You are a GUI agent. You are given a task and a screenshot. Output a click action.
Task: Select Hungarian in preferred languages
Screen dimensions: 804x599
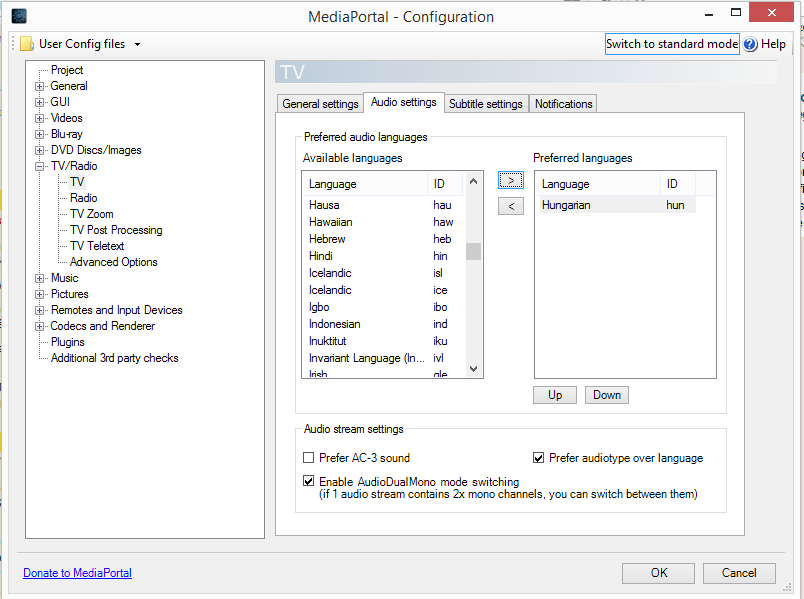(x=617, y=205)
